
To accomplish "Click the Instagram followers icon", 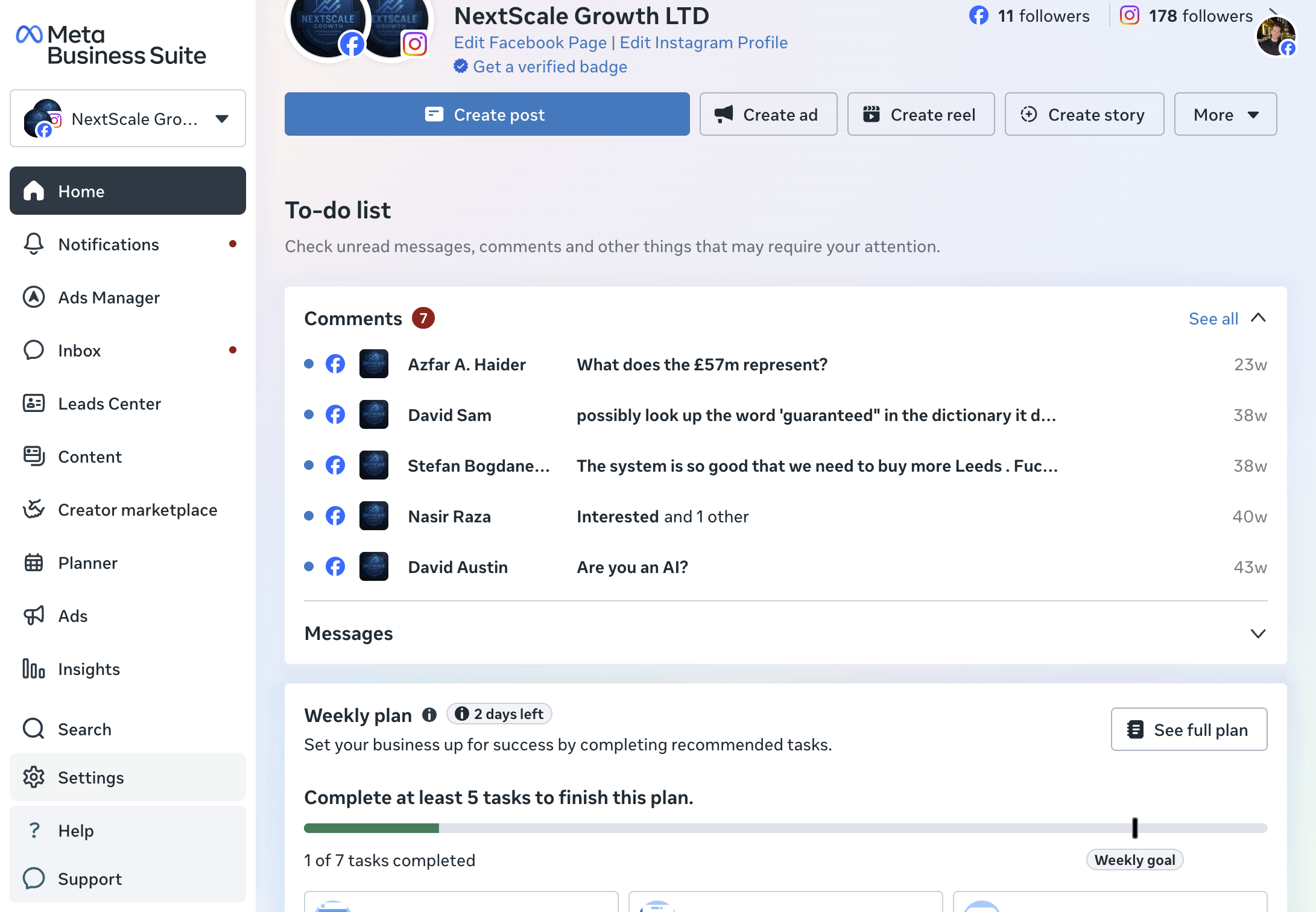I will (1130, 15).
